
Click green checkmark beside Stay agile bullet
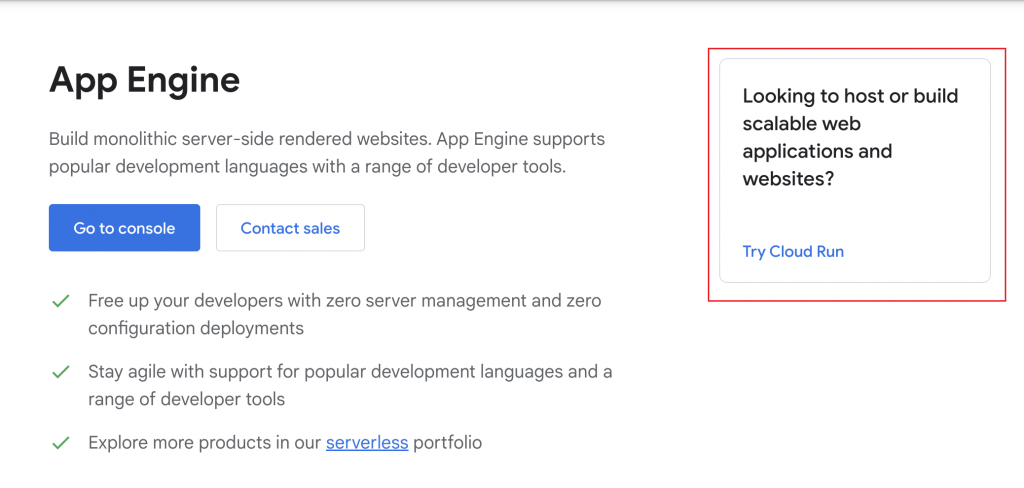[x=61, y=372]
